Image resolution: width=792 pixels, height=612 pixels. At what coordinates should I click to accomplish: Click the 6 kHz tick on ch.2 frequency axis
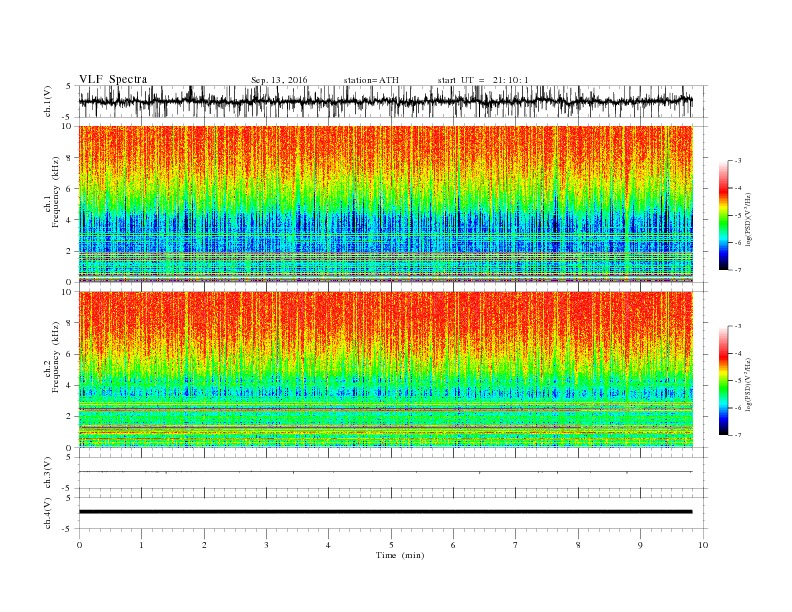pos(71,354)
